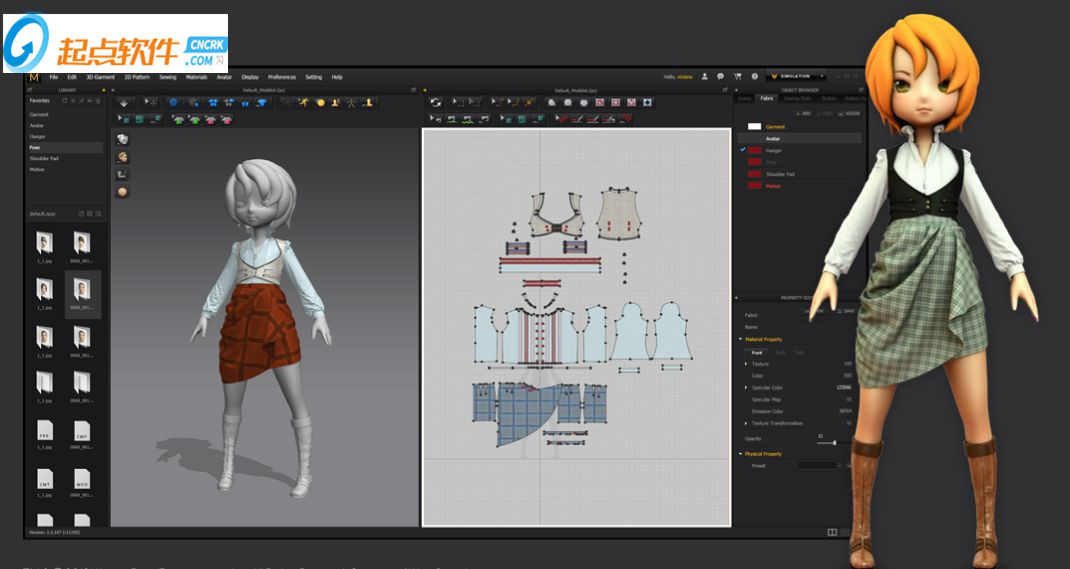Open the user account profile icon
This screenshot has height=569, width=1070.
pos(705,76)
